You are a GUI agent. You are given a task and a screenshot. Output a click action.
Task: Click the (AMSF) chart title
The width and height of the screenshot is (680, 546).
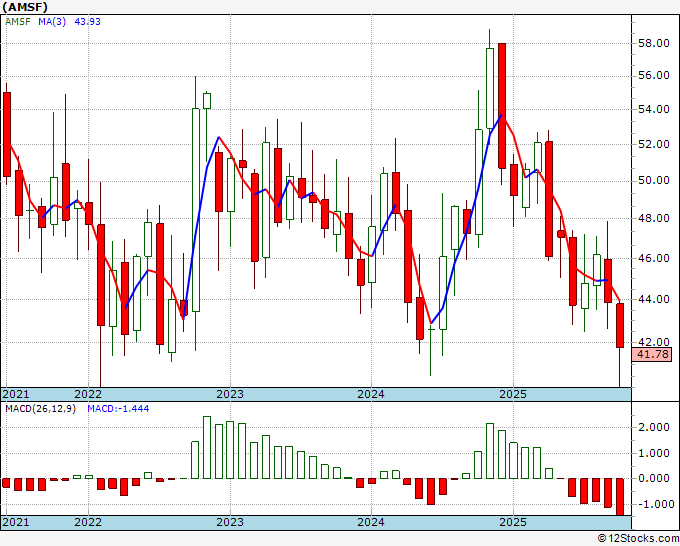(x=25, y=7)
